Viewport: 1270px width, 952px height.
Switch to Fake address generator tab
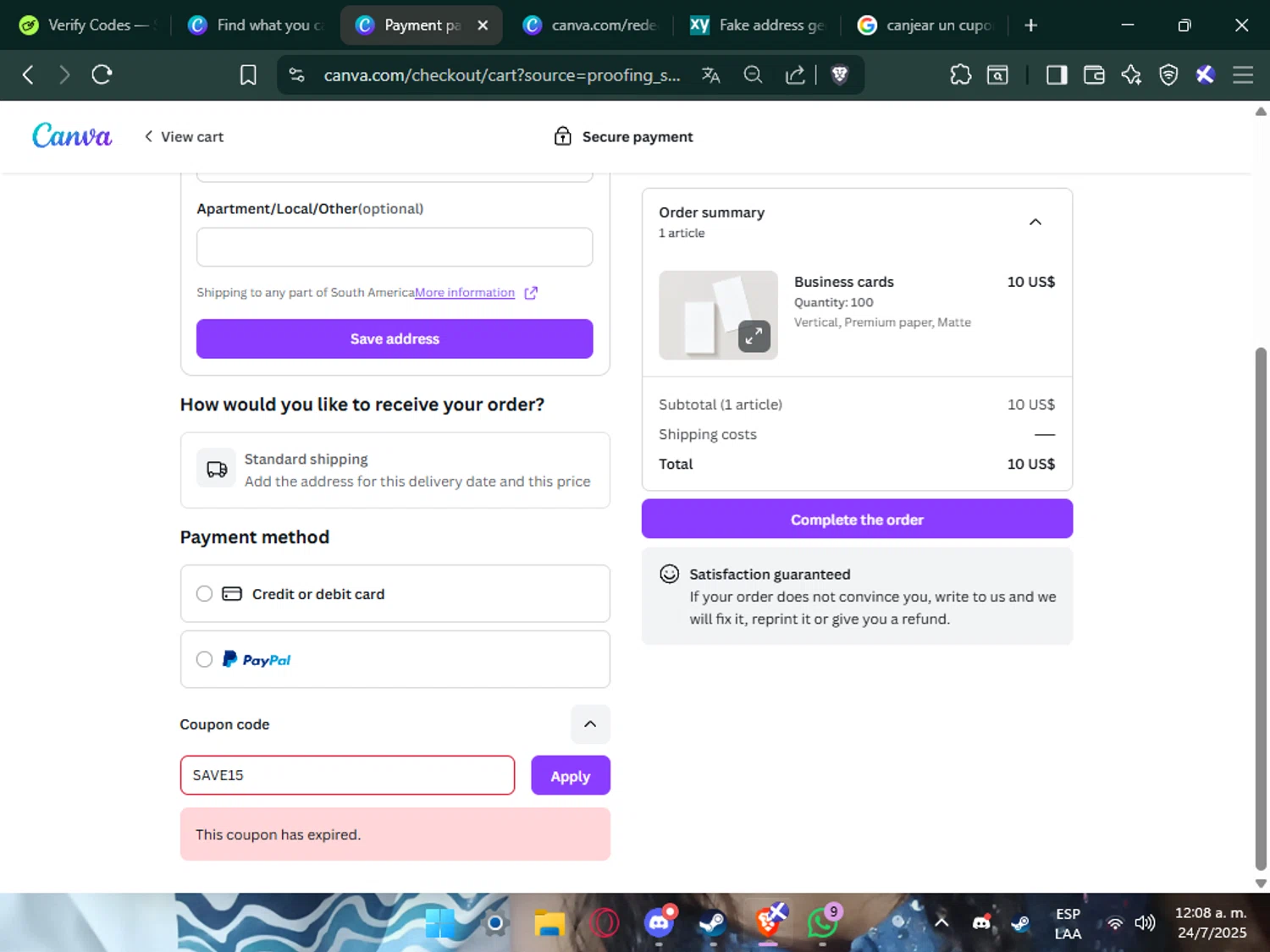pyautogui.click(x=757, y=25)
